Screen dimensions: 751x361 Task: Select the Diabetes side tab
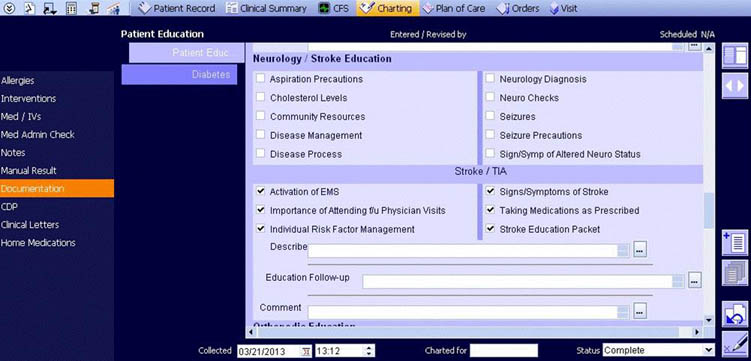pos(179,75)
